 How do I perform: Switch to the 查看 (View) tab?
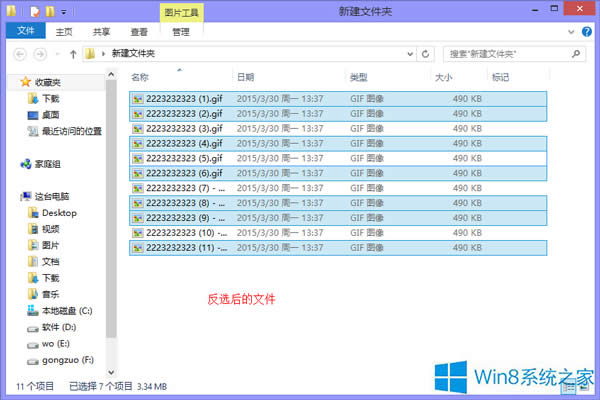click(x=138, y=31)
